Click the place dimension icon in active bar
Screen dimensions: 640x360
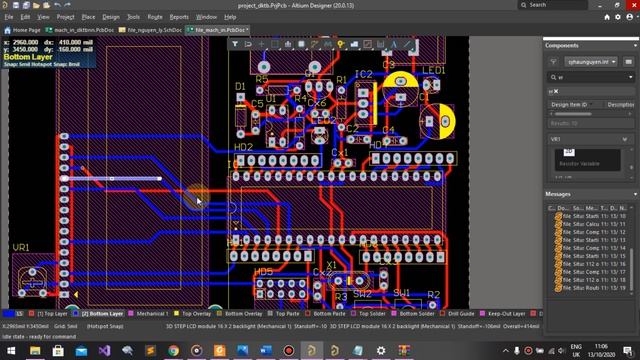point(380,44)
